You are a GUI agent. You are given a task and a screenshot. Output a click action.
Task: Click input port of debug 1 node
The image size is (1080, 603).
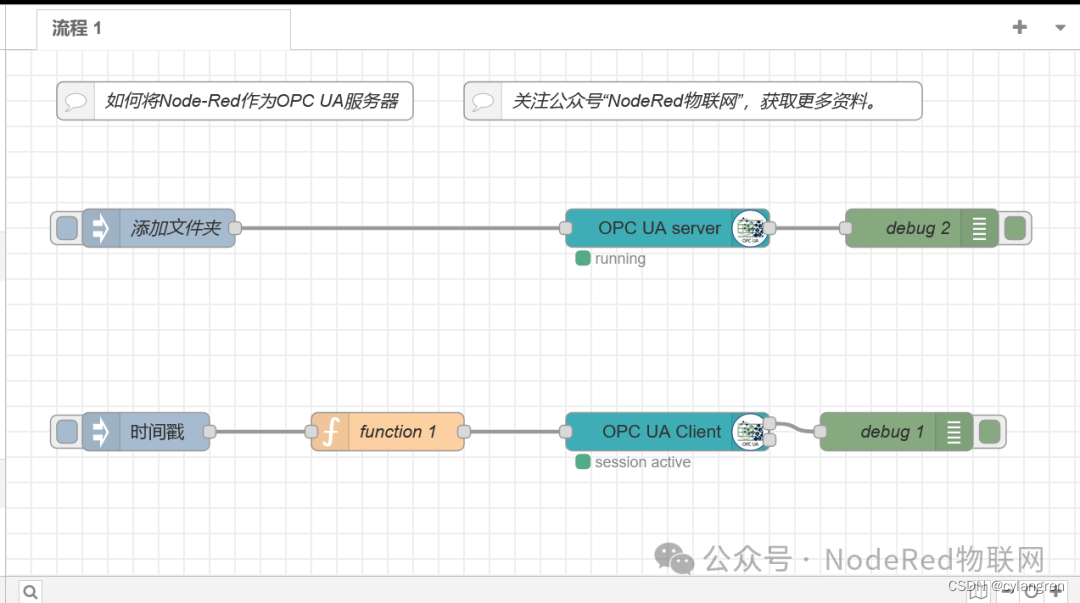coord(820,432)
